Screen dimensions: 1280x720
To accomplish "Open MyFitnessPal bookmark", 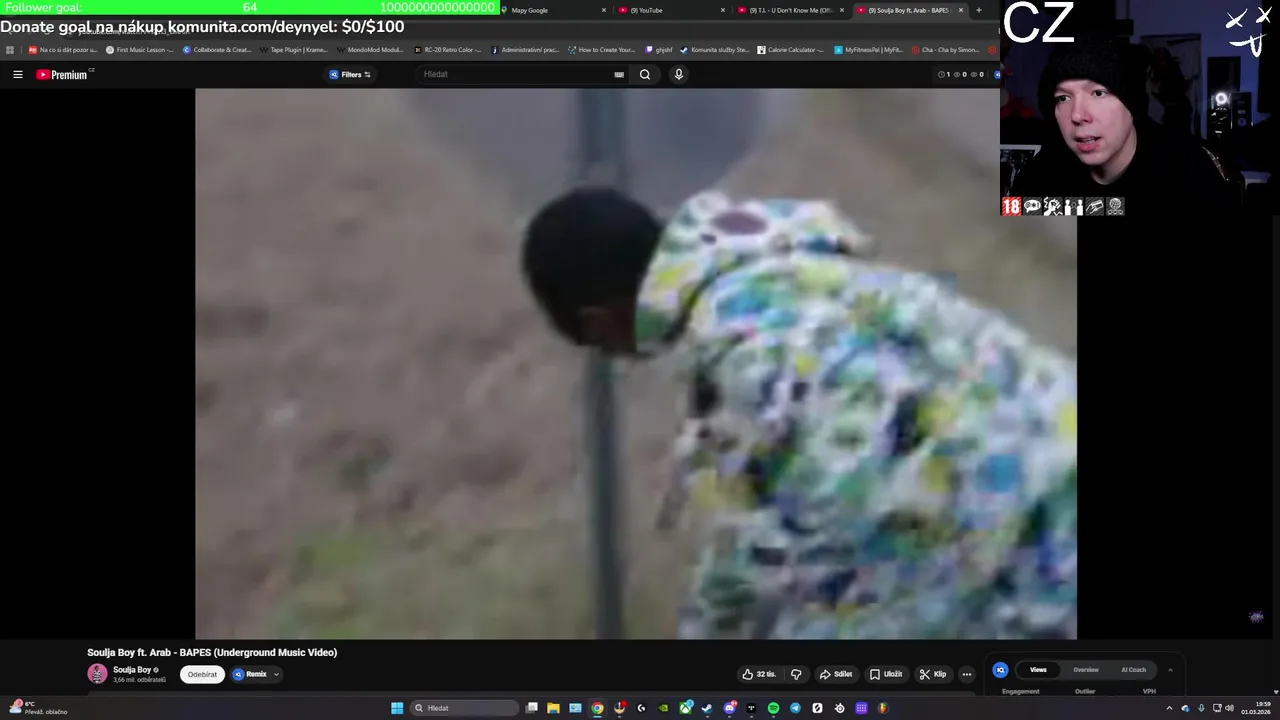I will tap(868, 49).
